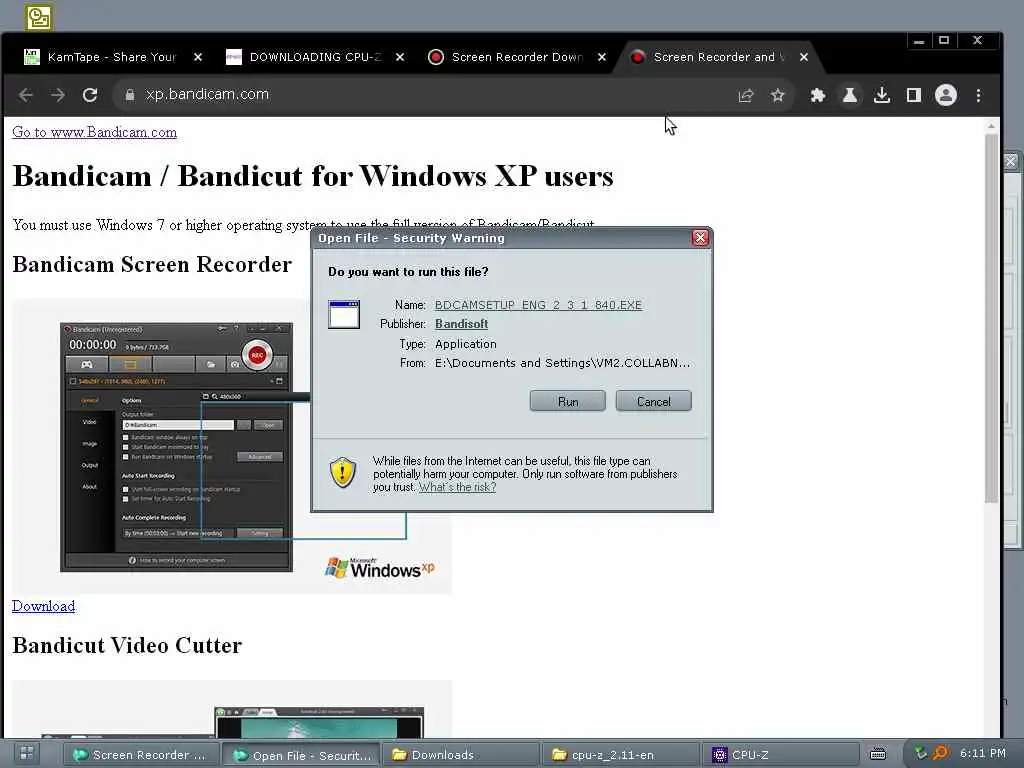Click the padlock site info icon
This screenshot has width=1024, height=768.
click(x=130, y=95)
